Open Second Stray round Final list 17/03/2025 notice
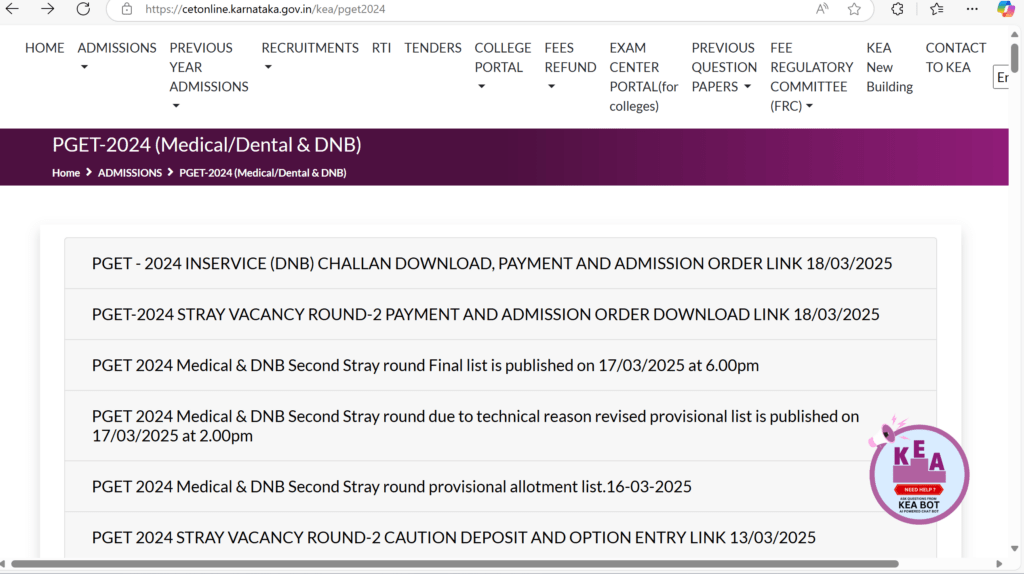This screenshot has height=574, width=1024. coord(500,365)
